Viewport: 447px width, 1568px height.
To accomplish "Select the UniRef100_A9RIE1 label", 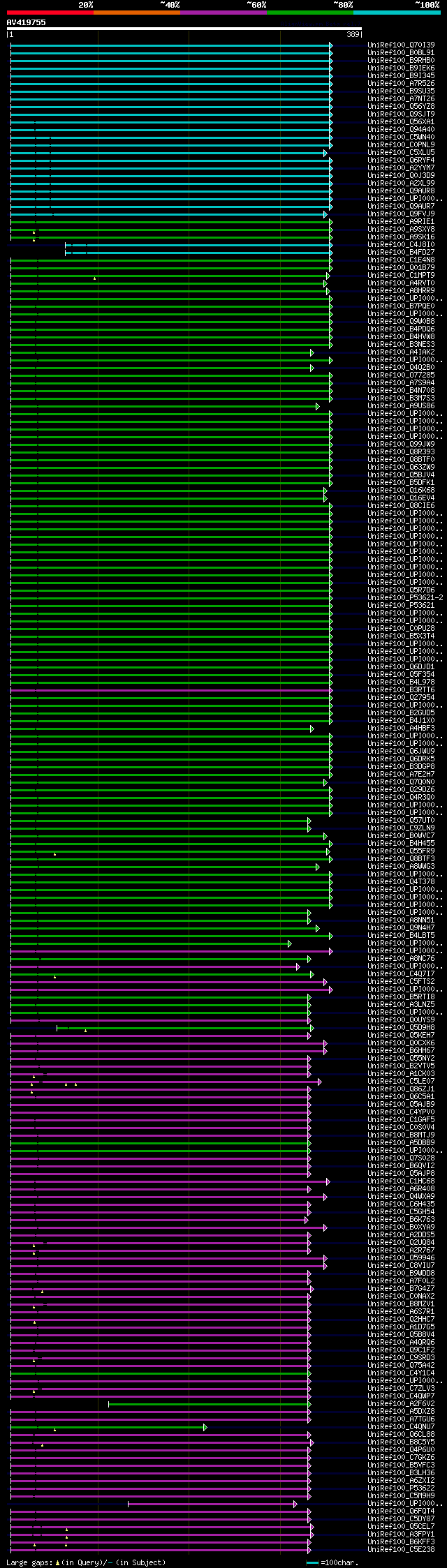I will click(401, 221).
